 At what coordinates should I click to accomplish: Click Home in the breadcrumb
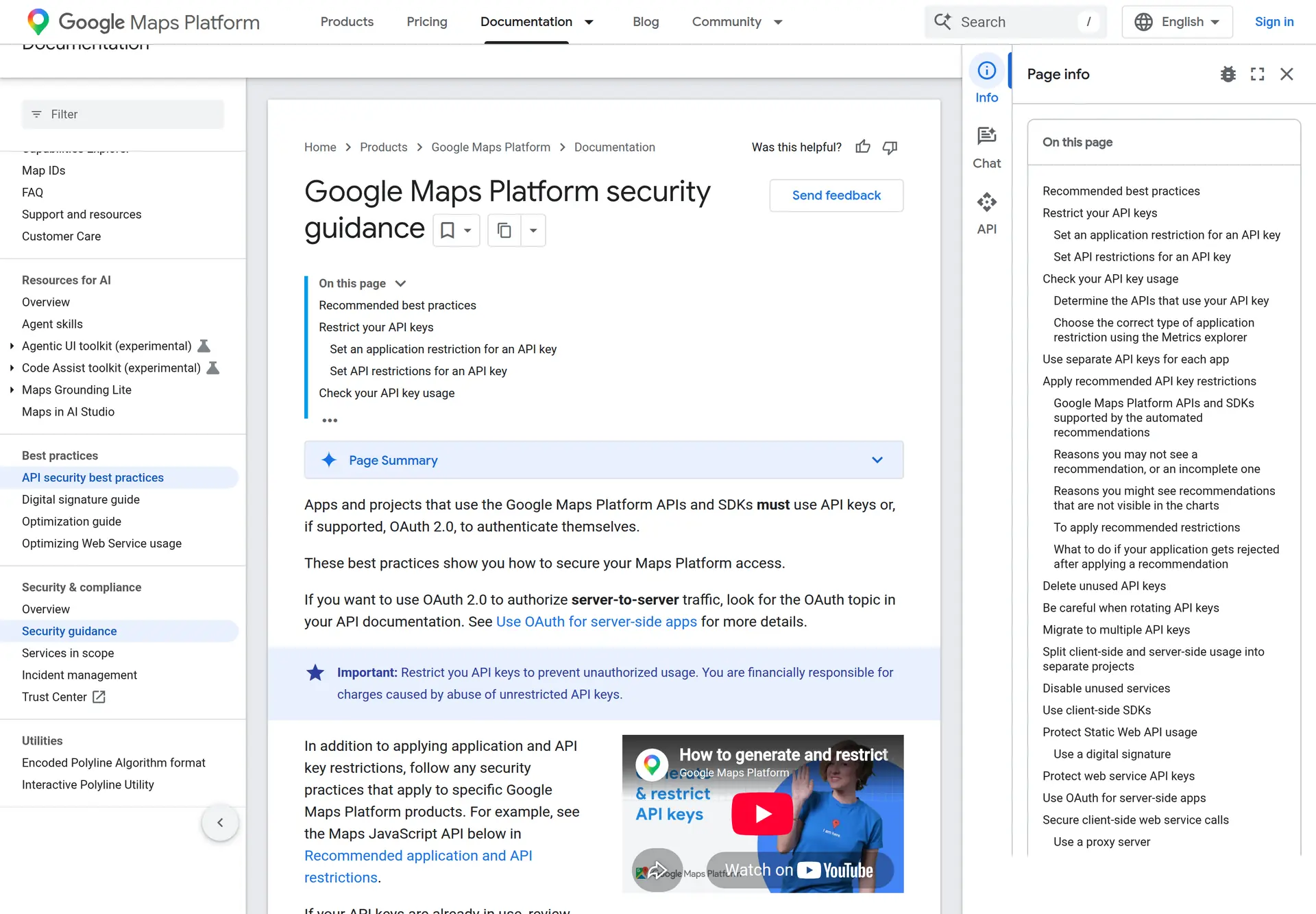click(x=320, y=147)
